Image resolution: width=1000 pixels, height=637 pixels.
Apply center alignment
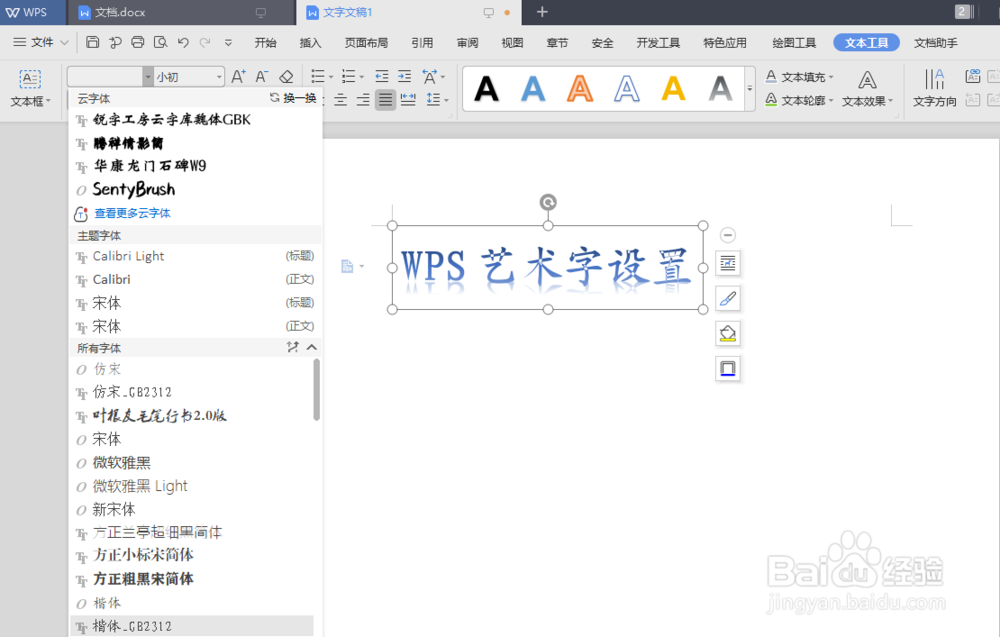[341, 99]
